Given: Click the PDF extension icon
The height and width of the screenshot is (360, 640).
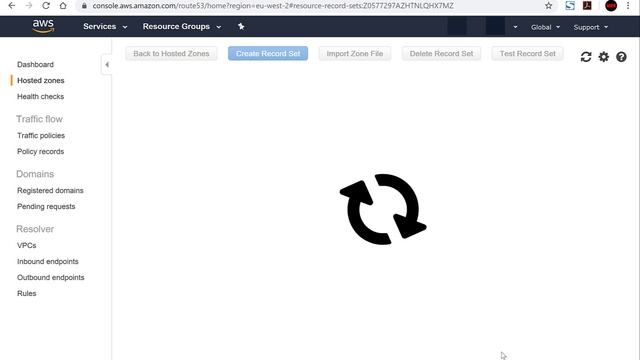Looking at the screenshot, I should point(587,6).
